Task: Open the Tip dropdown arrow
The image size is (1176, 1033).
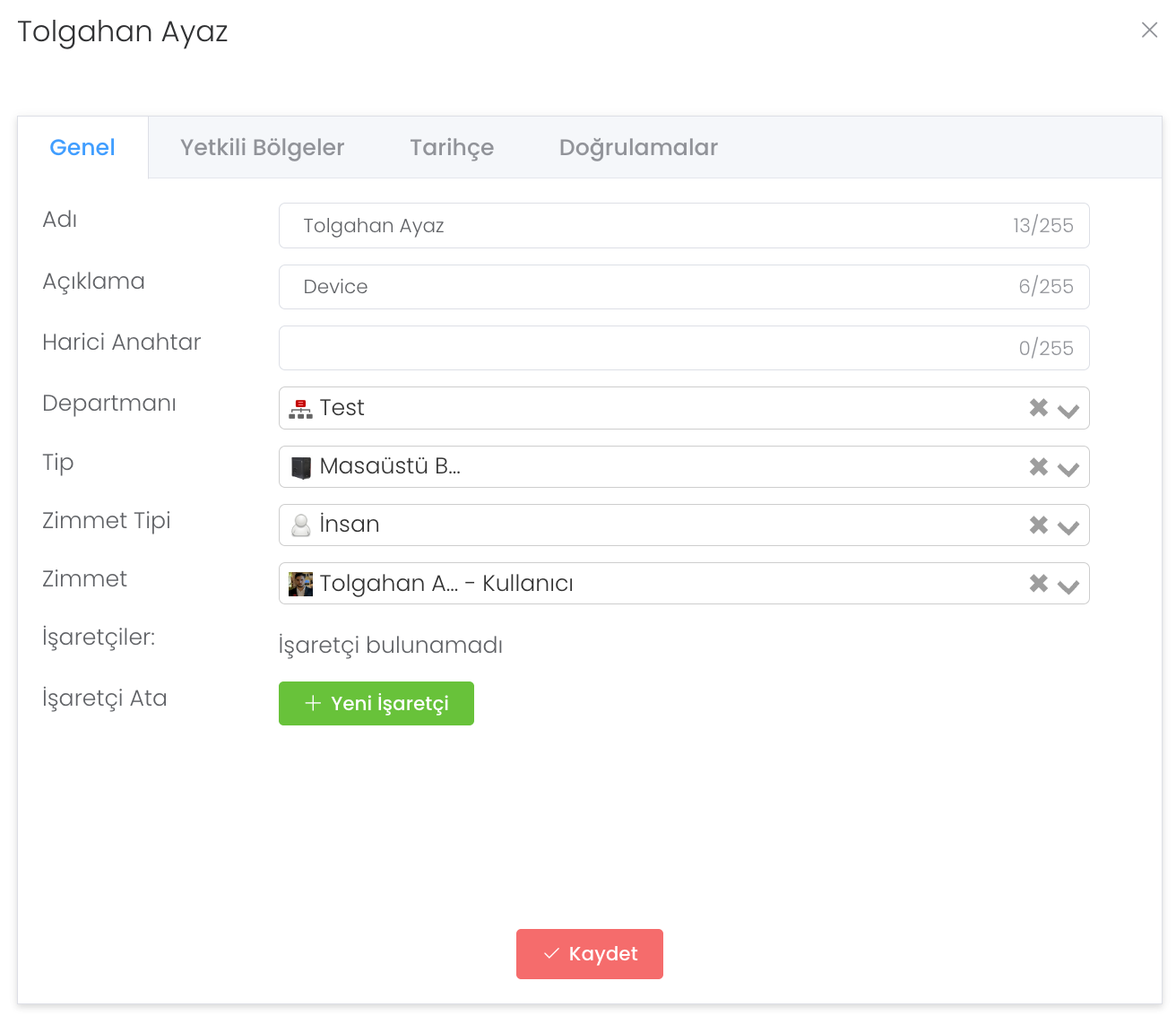Action: pos(1068,469)
